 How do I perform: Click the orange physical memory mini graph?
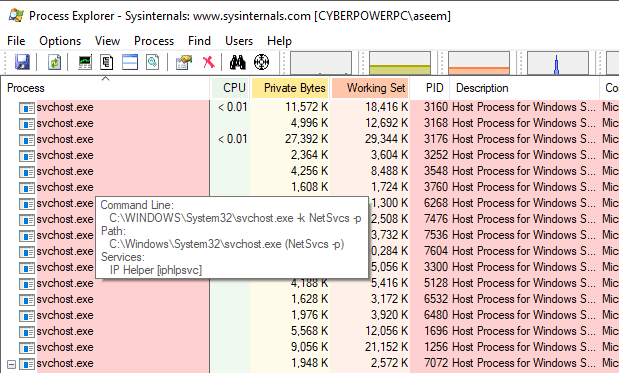479,63
